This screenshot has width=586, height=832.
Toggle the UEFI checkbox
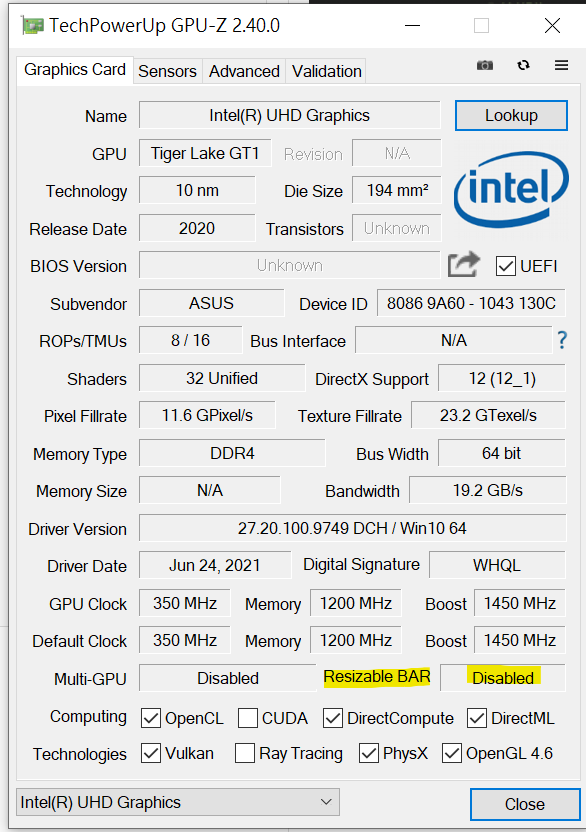[x=505, y=266]
